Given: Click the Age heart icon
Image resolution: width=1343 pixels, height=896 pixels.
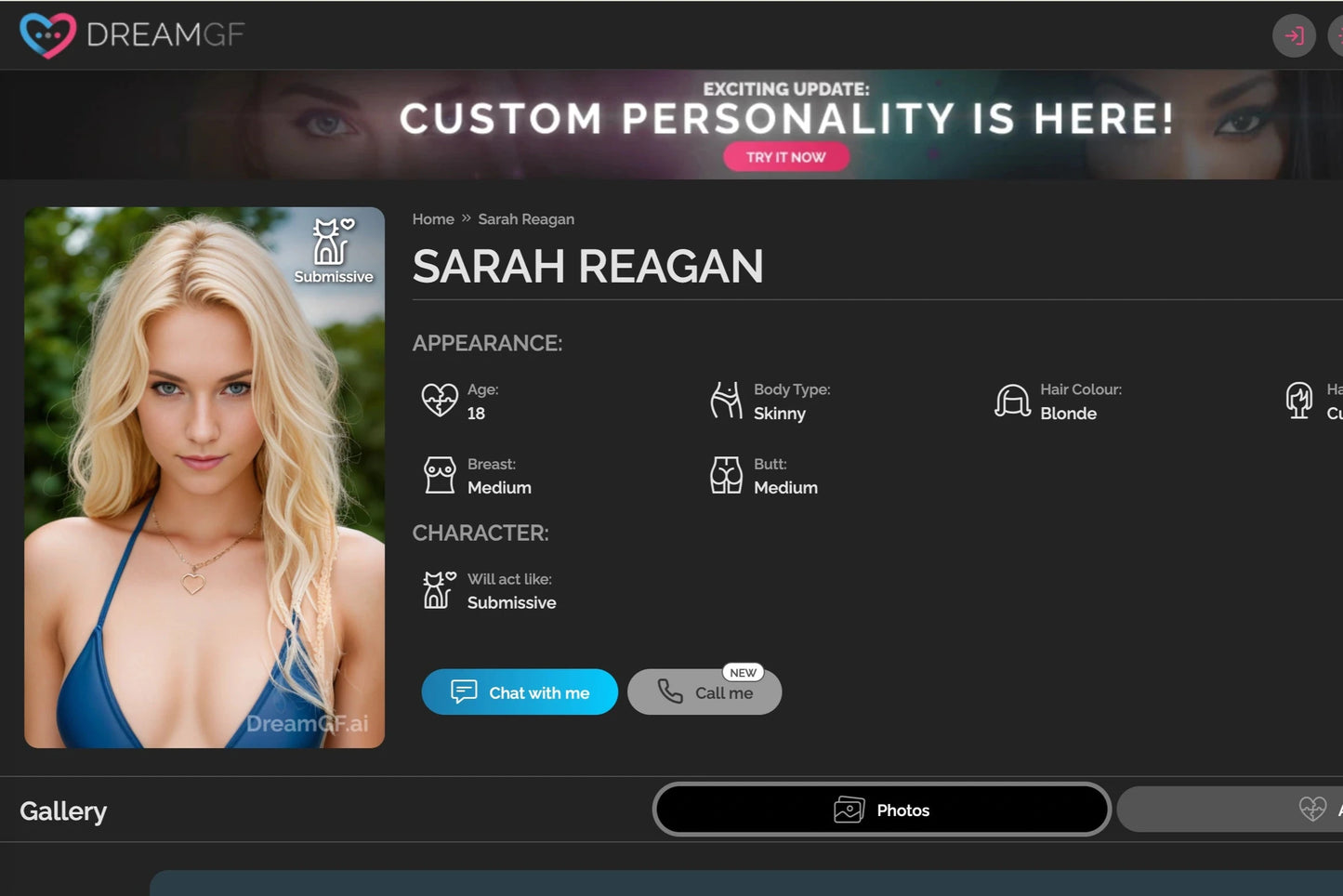Looking at the screenshot, I should (440, 401).
